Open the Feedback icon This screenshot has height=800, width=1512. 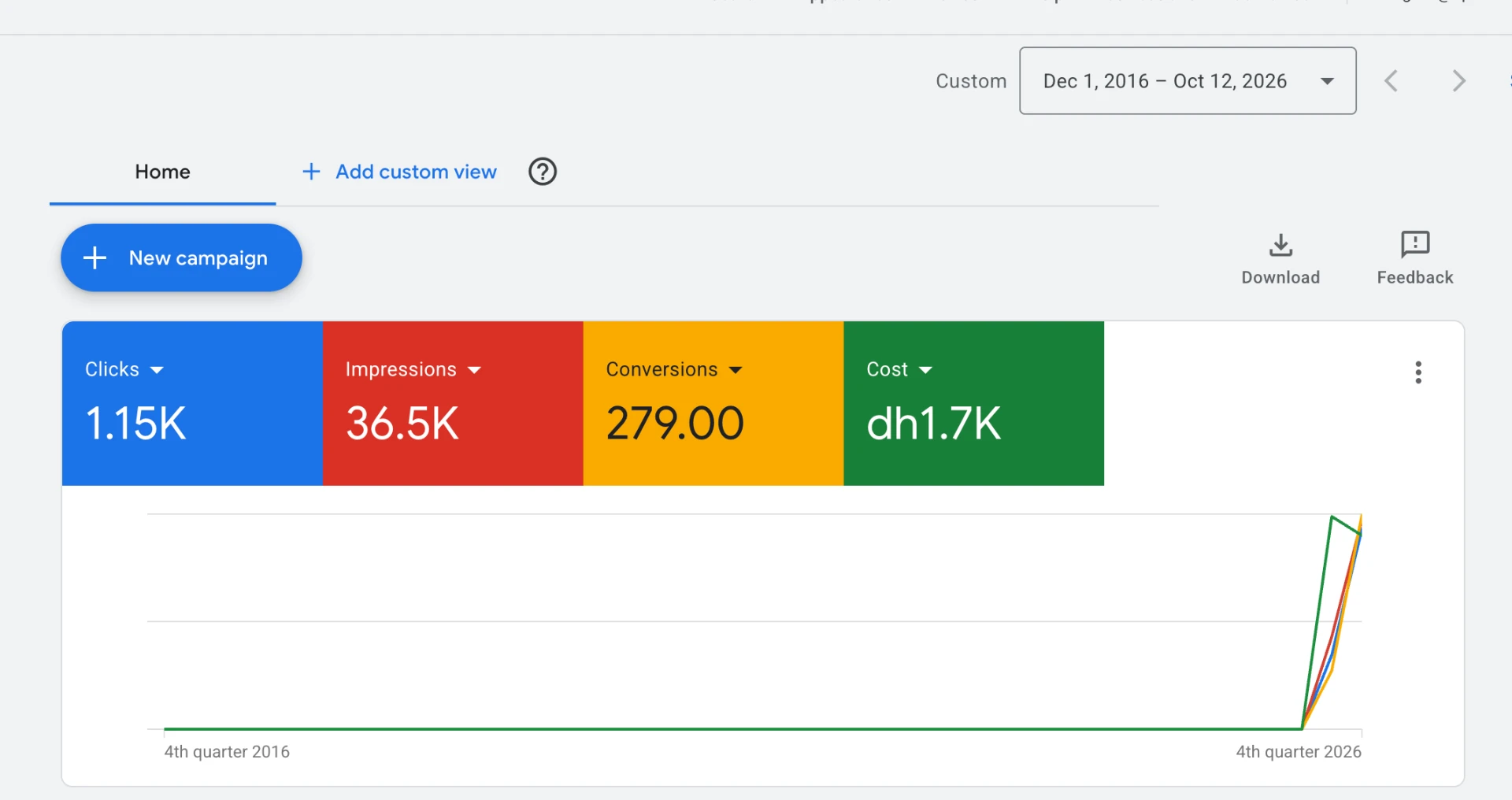pyautogui.click(x=1415, y=245)
